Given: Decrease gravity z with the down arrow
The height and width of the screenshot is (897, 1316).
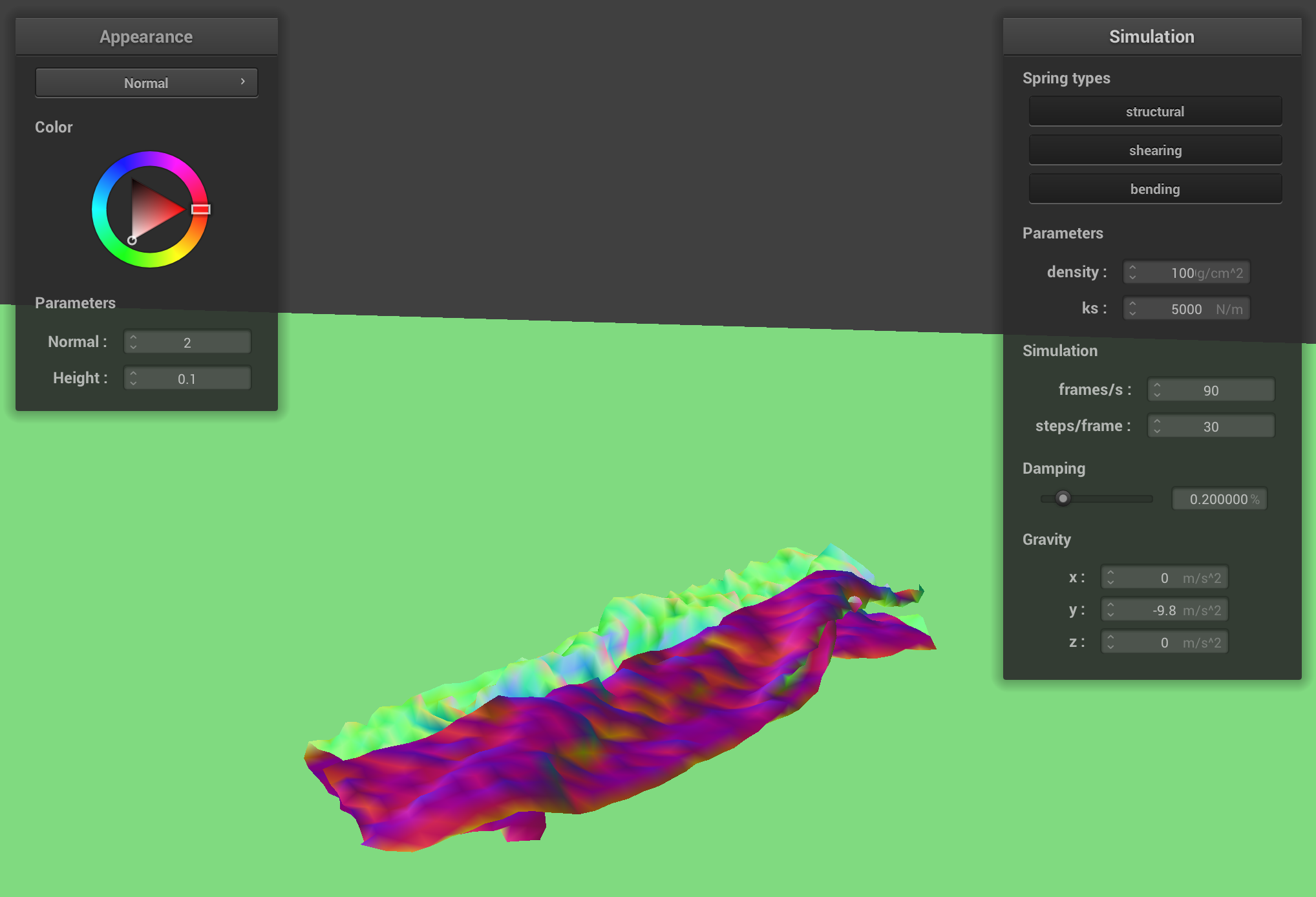Looking at the screenshot, I should tap(1110, 648).
